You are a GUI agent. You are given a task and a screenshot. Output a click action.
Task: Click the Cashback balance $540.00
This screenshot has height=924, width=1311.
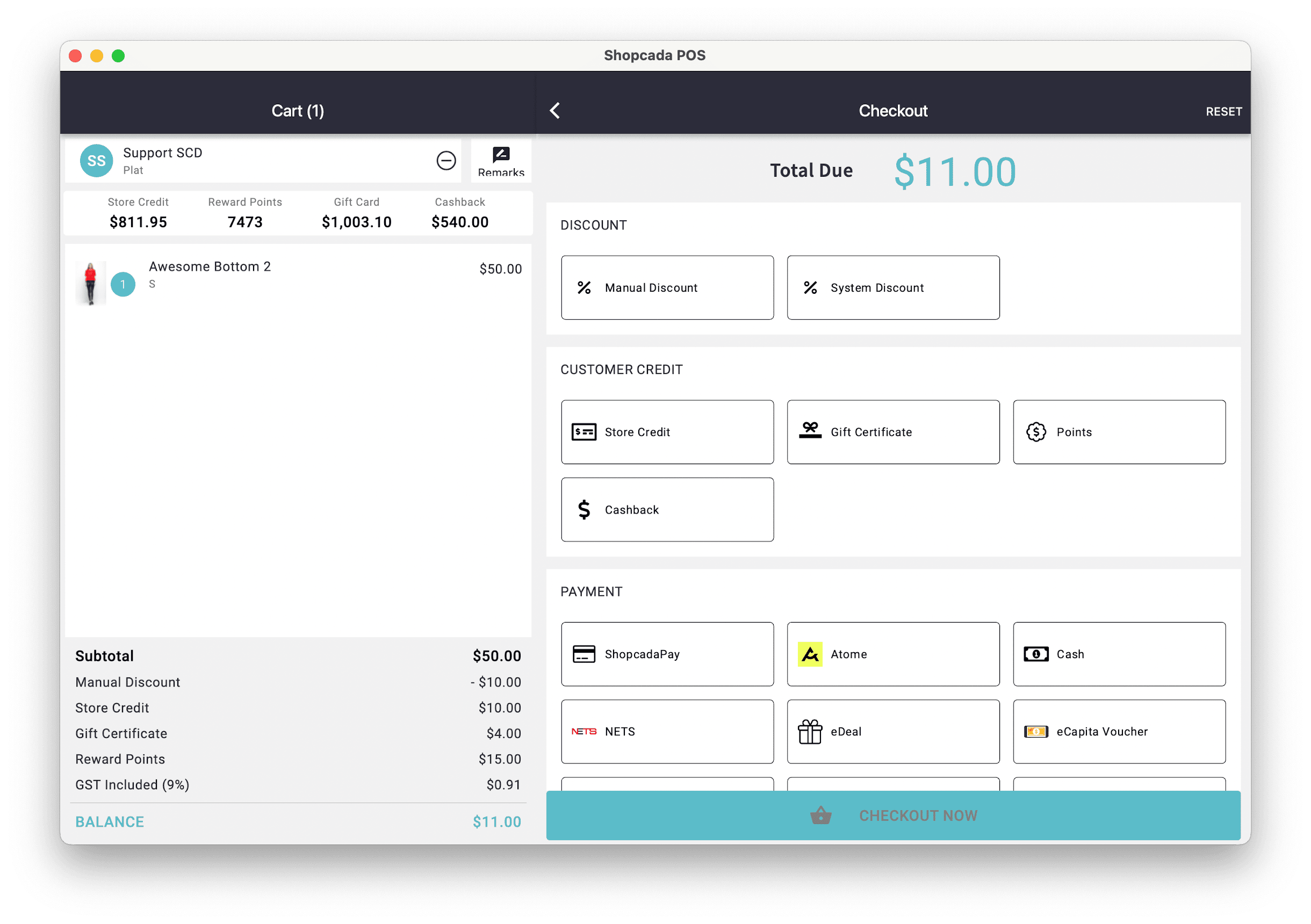pos(459,222)
